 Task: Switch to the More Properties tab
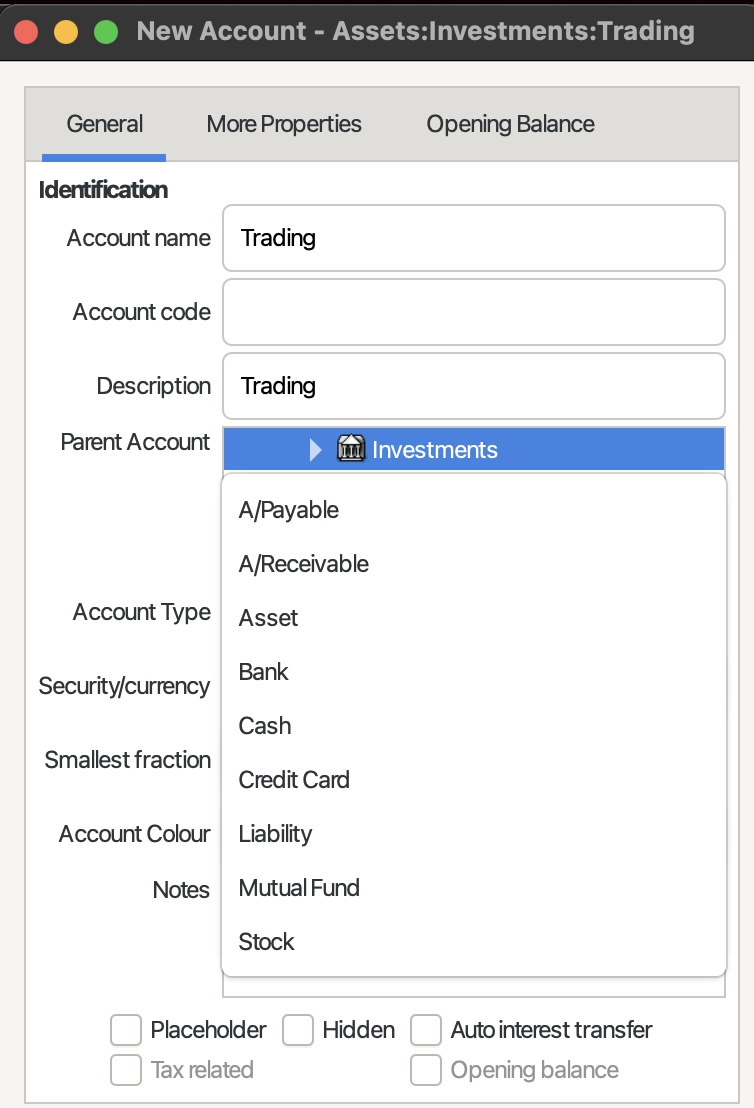coord(284,124)
